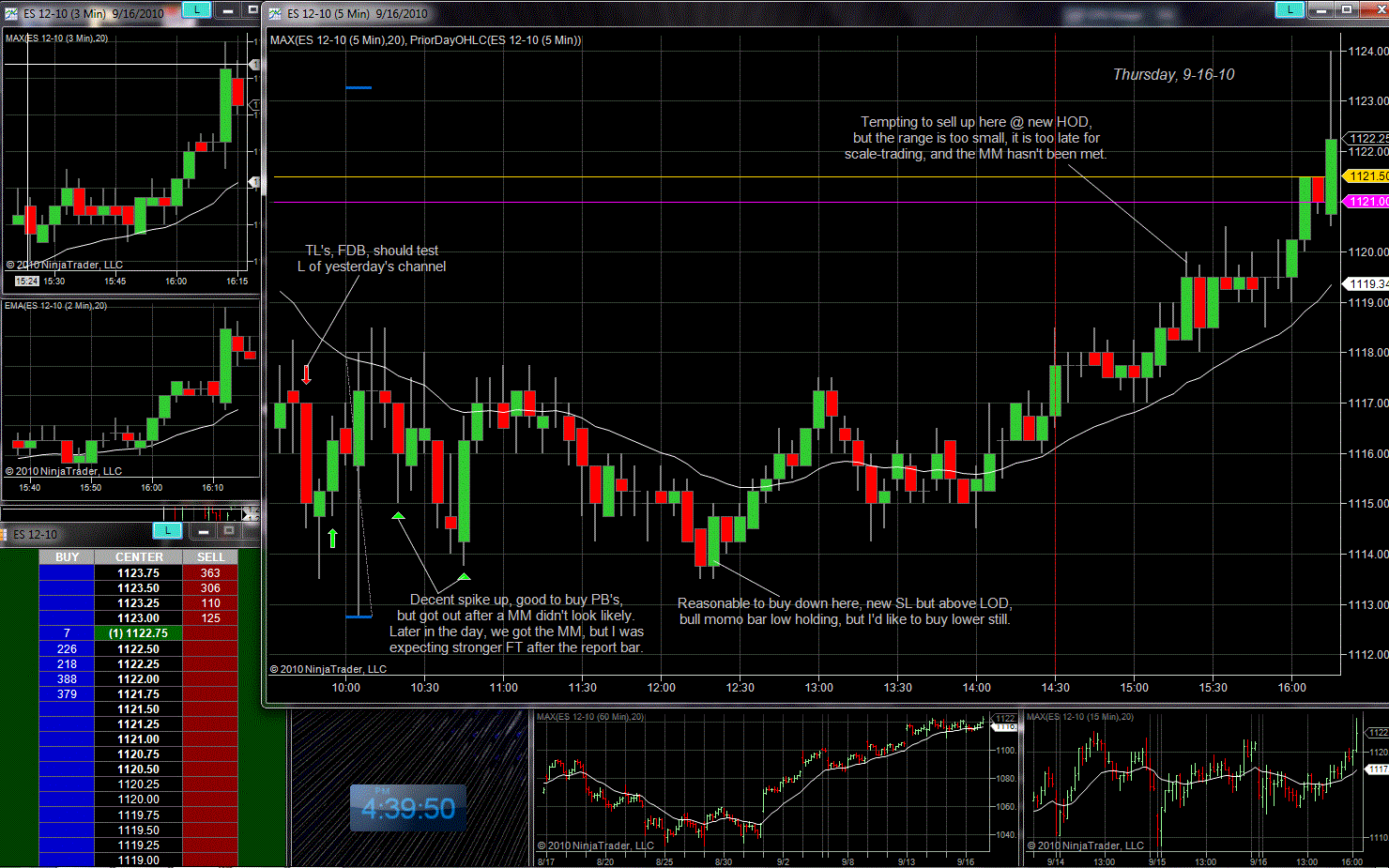Select the 1122.75 last price cell

pyautogui.click(x=139, y=633)
